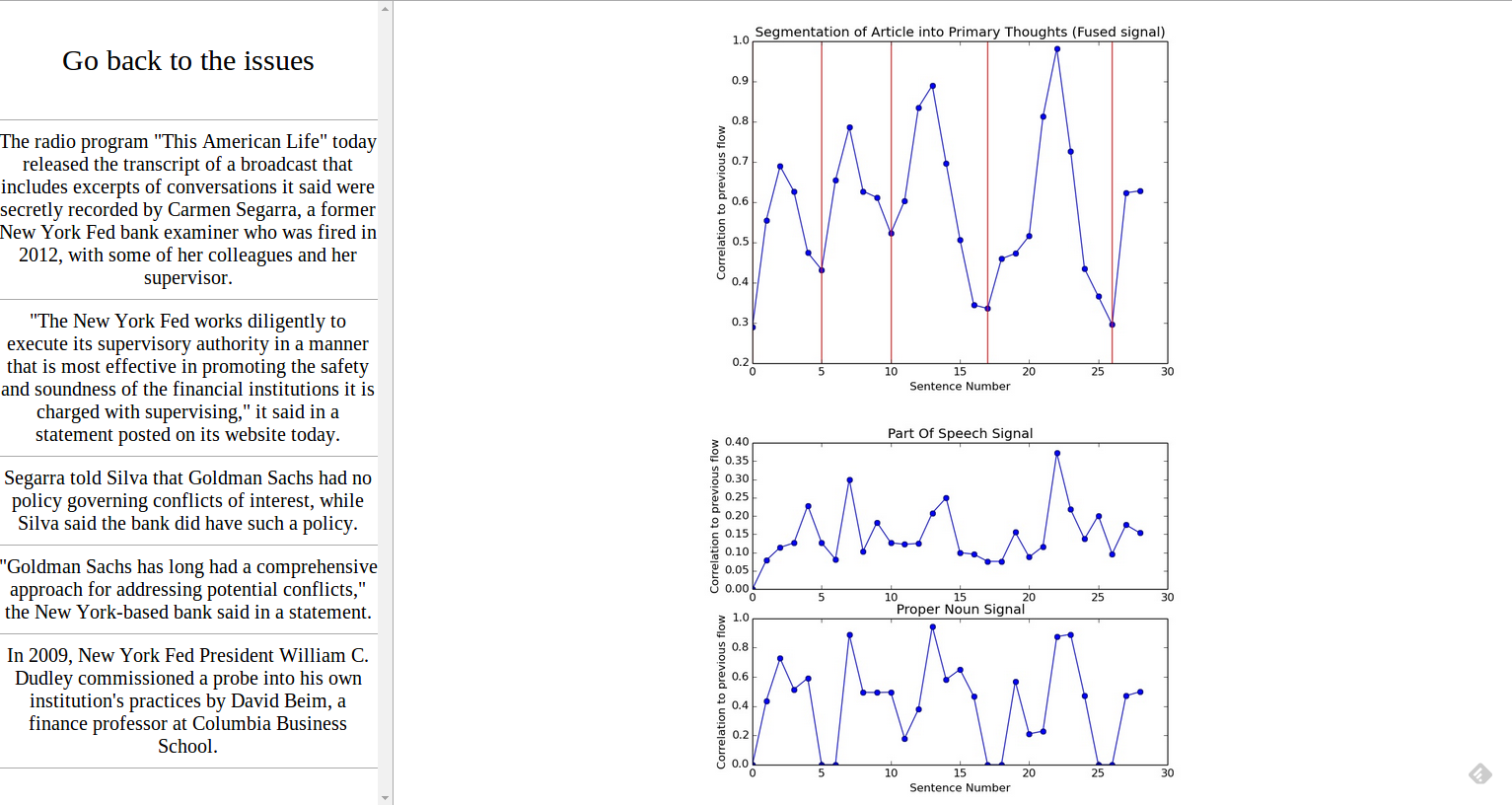This screenshot has height=805, width=1512.
Task: Click the 'Segmentation of Article into Primary Thoughts' chart title
Action: point(960,32)
